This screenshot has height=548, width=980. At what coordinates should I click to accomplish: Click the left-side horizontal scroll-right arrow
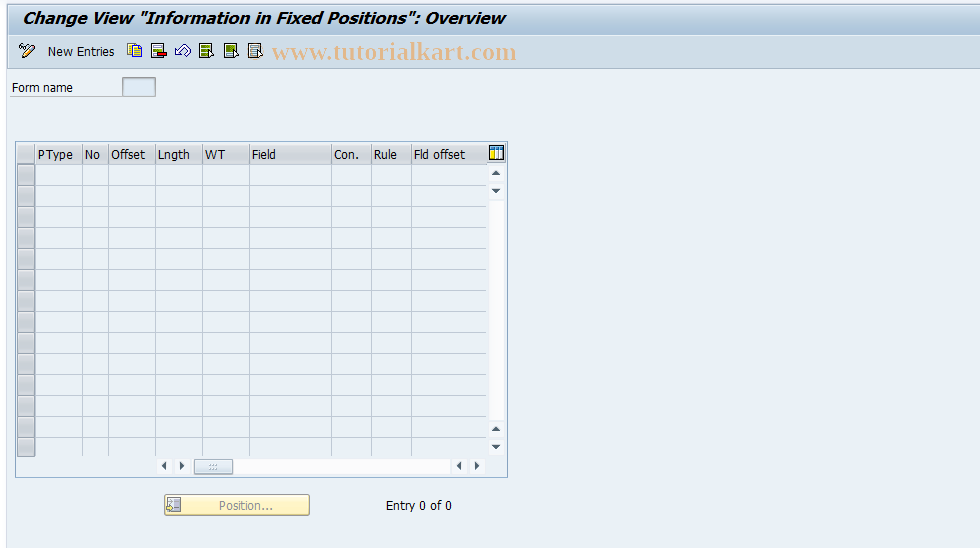click(x=182, y=466)
